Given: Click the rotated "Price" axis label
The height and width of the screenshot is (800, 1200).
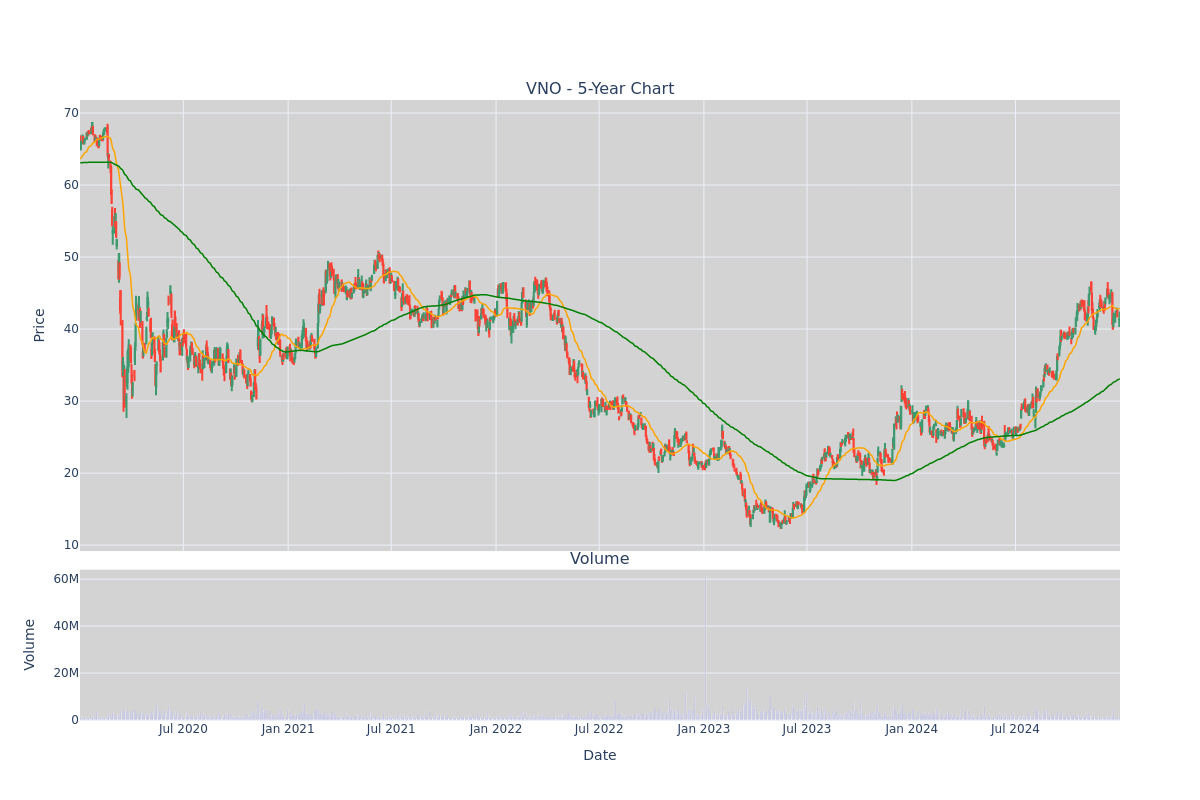Looking at the screenshot, I should pyautogui.click(x=39, y=325).
